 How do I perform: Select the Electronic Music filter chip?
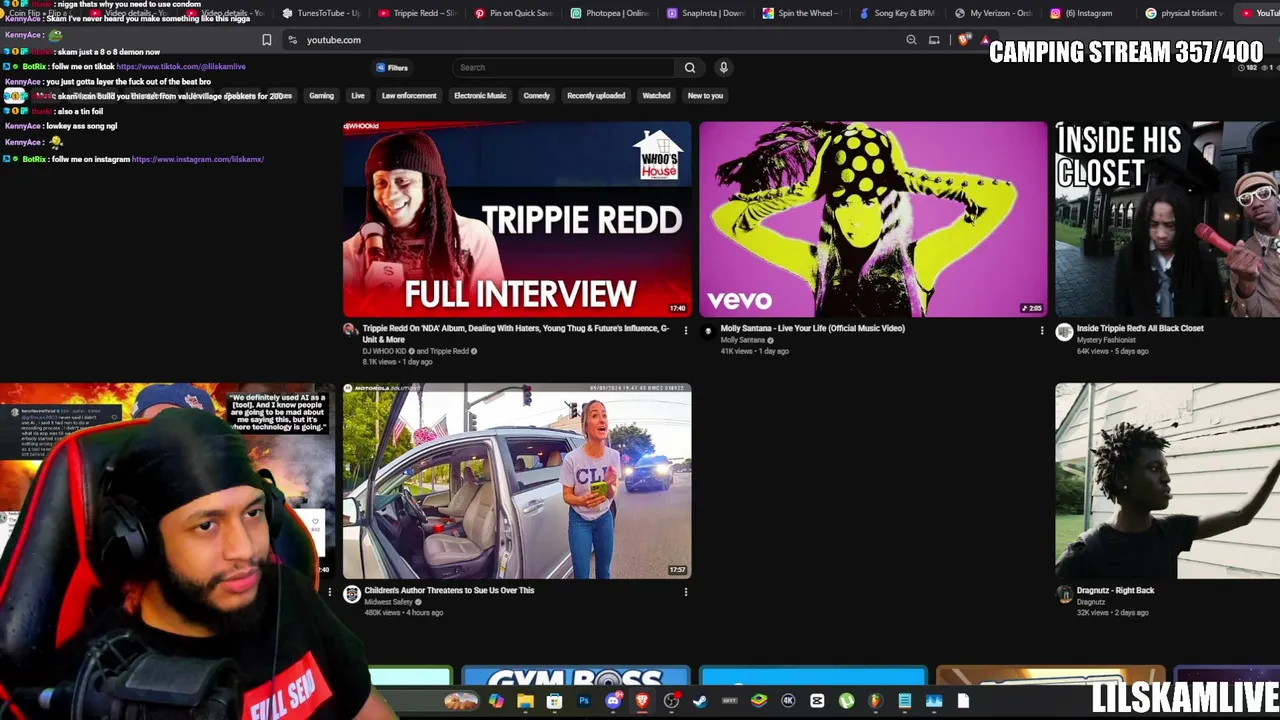(x=480, y=96)
